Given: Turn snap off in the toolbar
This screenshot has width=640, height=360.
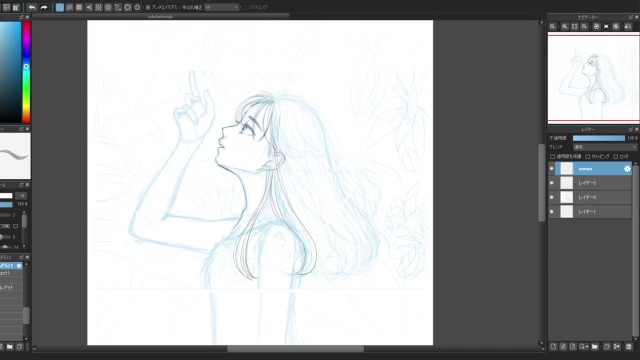Looking at the screenshot, I should coord(60,7).
